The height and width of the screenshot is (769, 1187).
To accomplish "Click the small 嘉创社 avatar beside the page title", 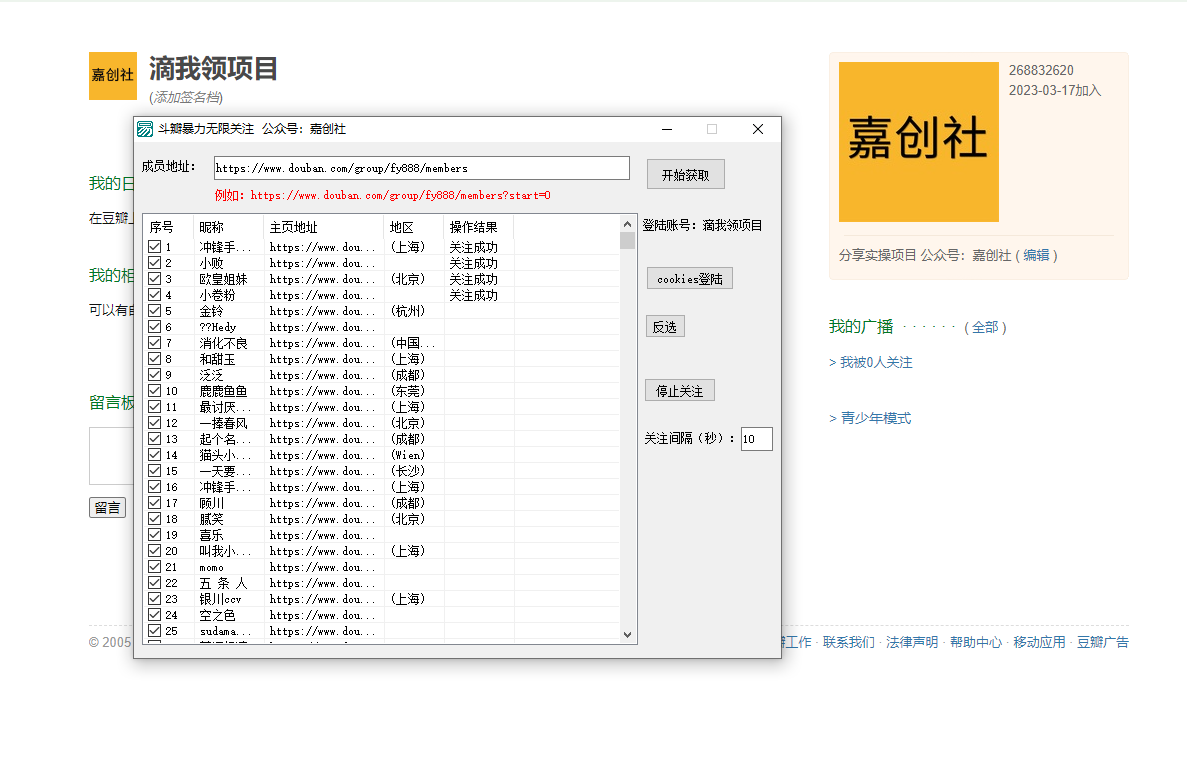I will click(113, 76).
